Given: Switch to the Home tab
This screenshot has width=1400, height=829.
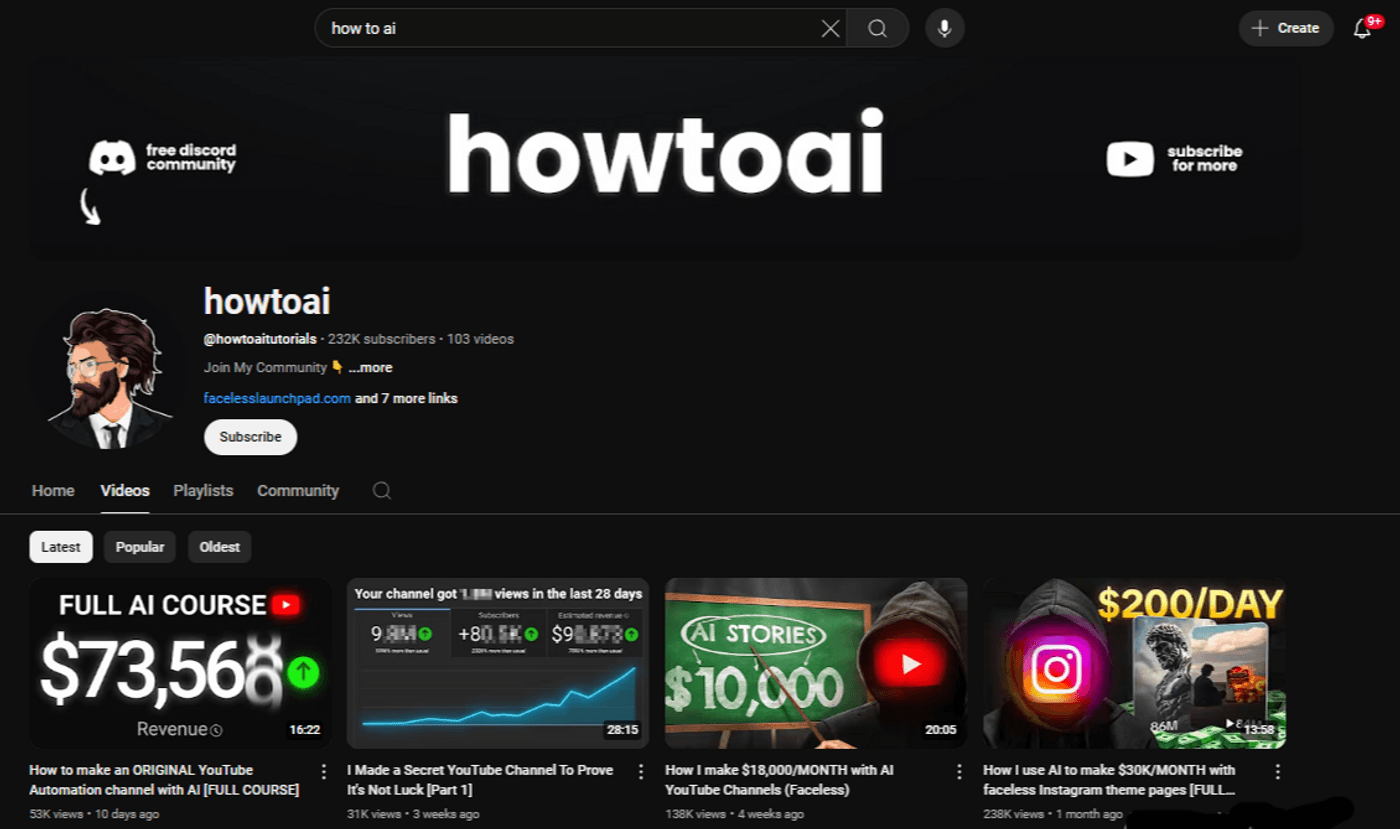Looking at the screenshot, I should [x=52, y=490].
